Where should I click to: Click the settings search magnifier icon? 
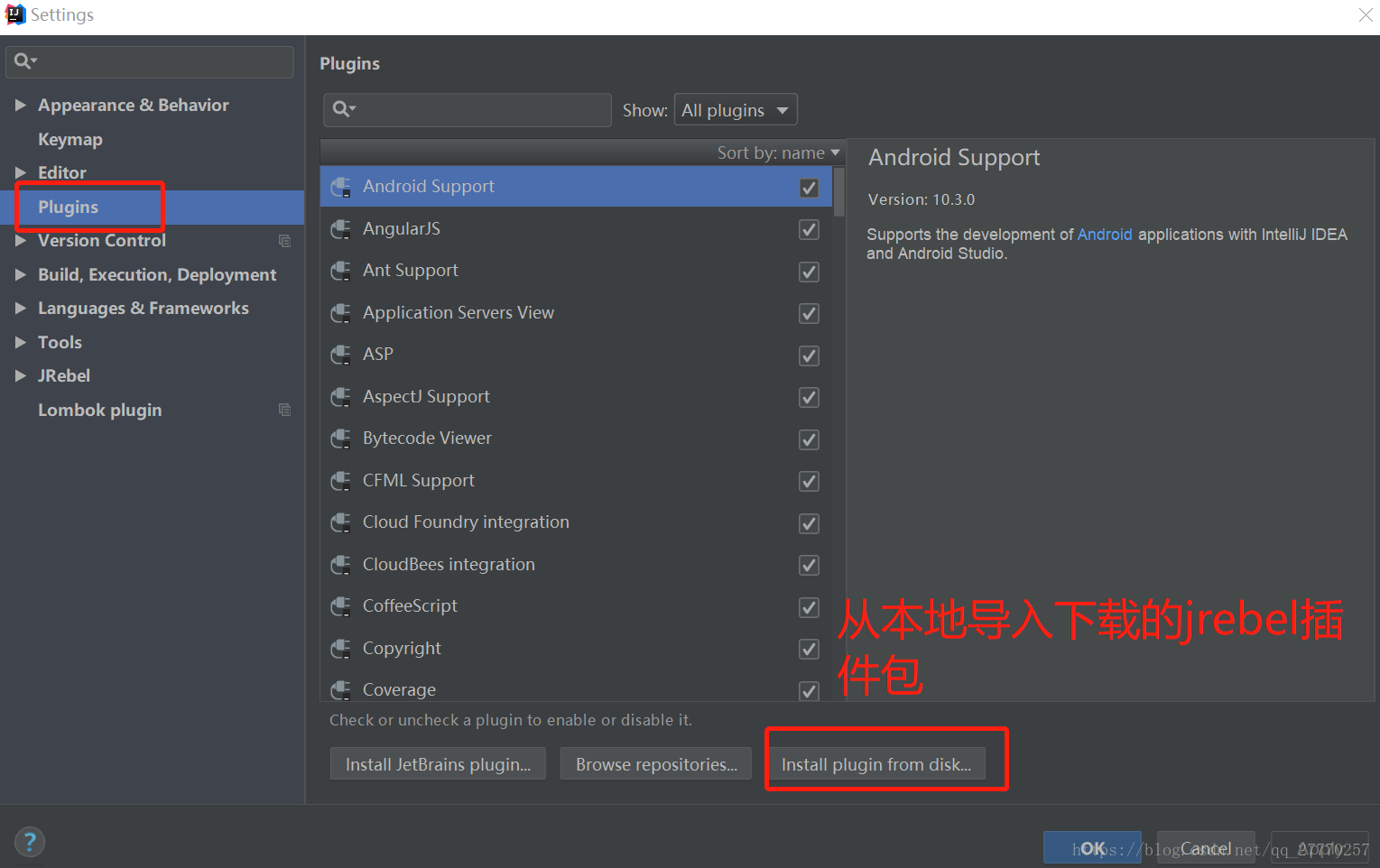pyautogui.click(x=24, y=61)
